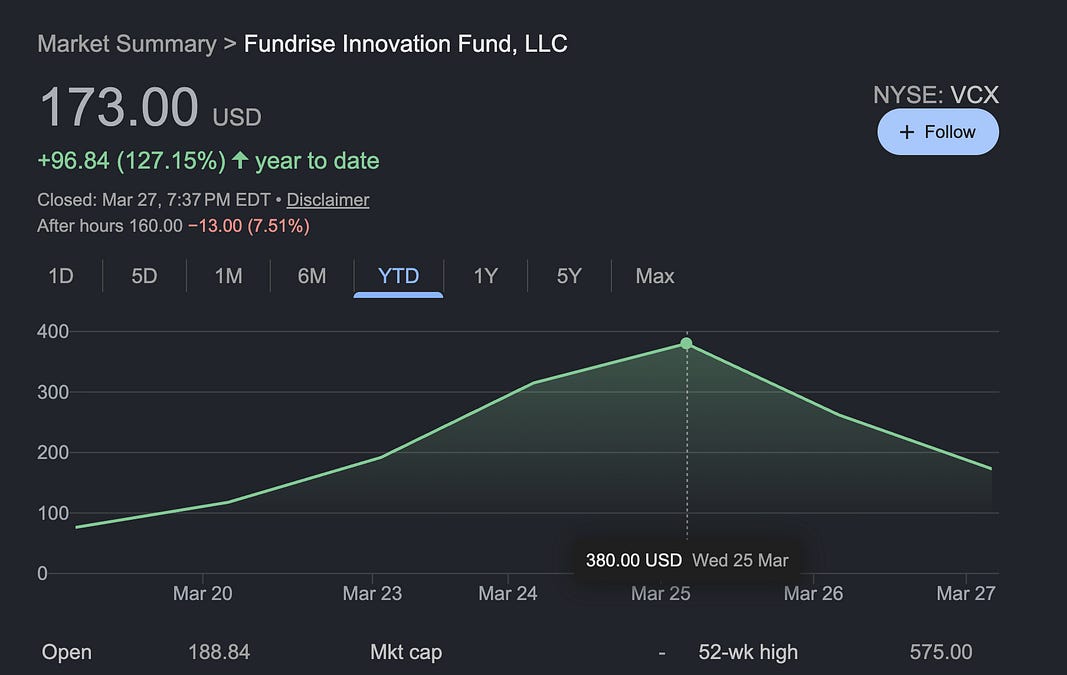
Task: Click the Mar 24 axis label
Action: coord(508,593)
